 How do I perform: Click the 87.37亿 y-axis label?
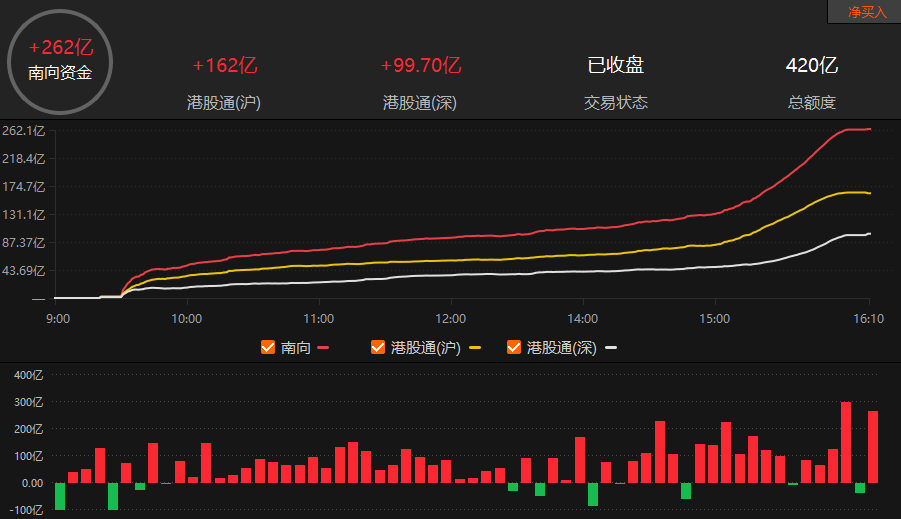(24, 243)
